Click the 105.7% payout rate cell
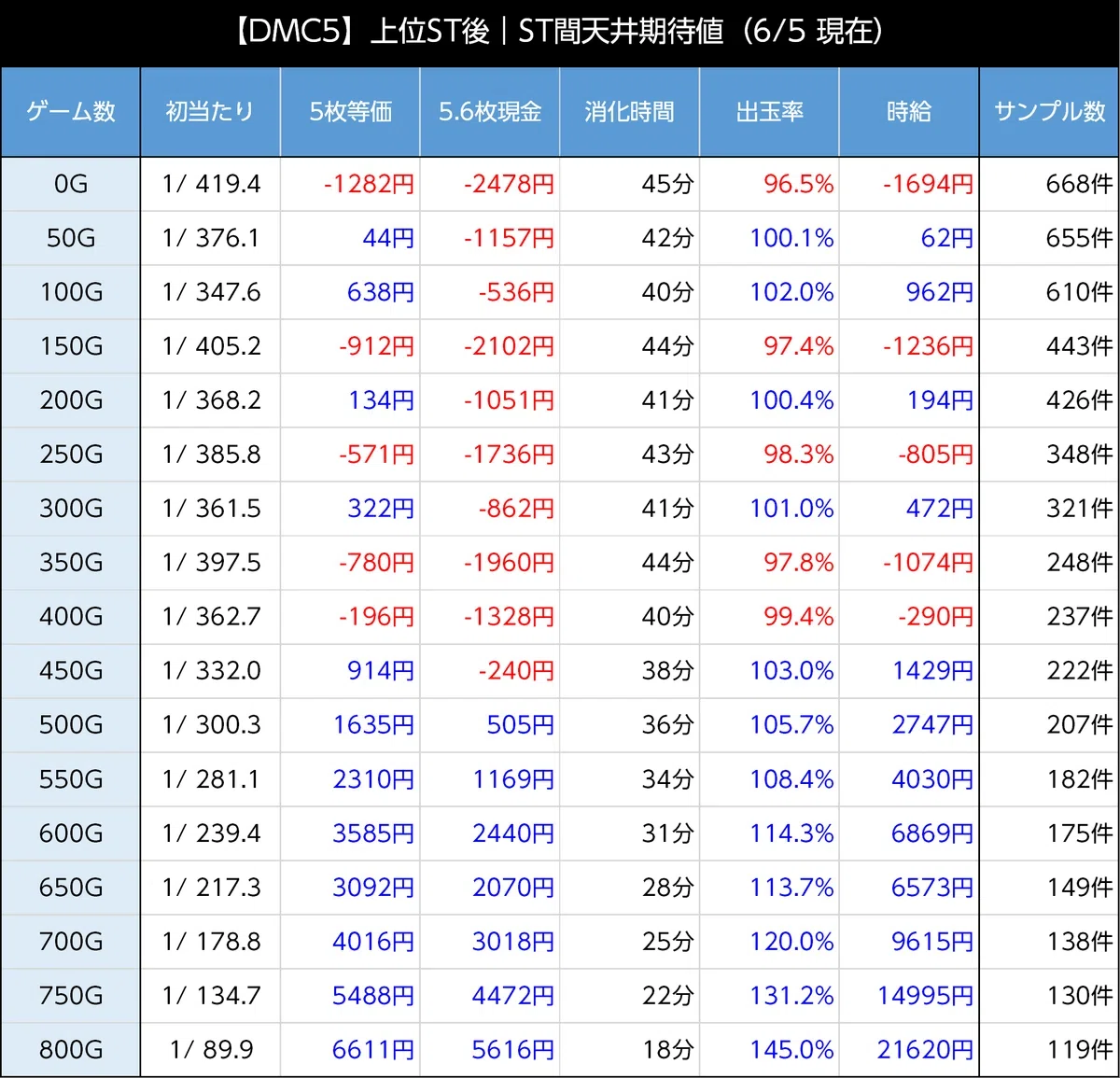Viewport: 1120px width, 1078px height. click(x=770, y=725)
